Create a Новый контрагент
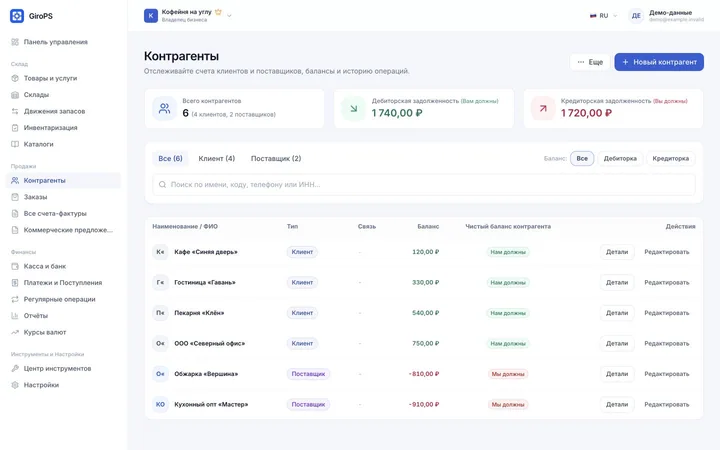Image resolution: width=720 pixels, height=450 pixels. 659,62
